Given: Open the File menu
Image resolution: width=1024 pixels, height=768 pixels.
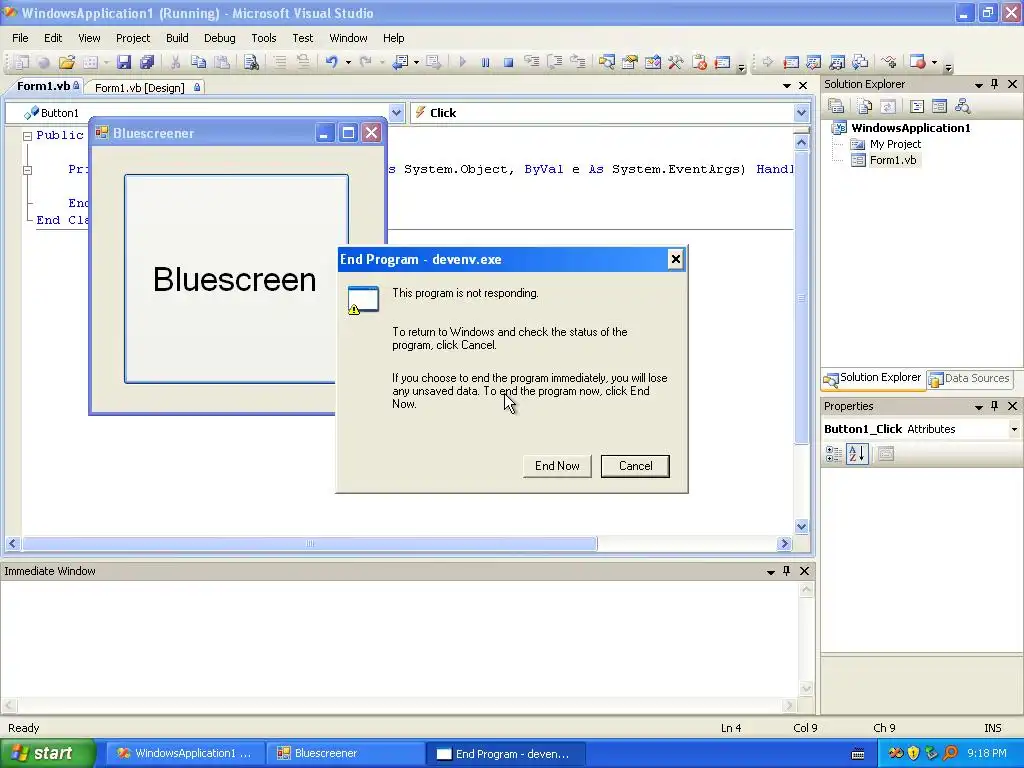Looking at the screenshot, I should point(20,38).
